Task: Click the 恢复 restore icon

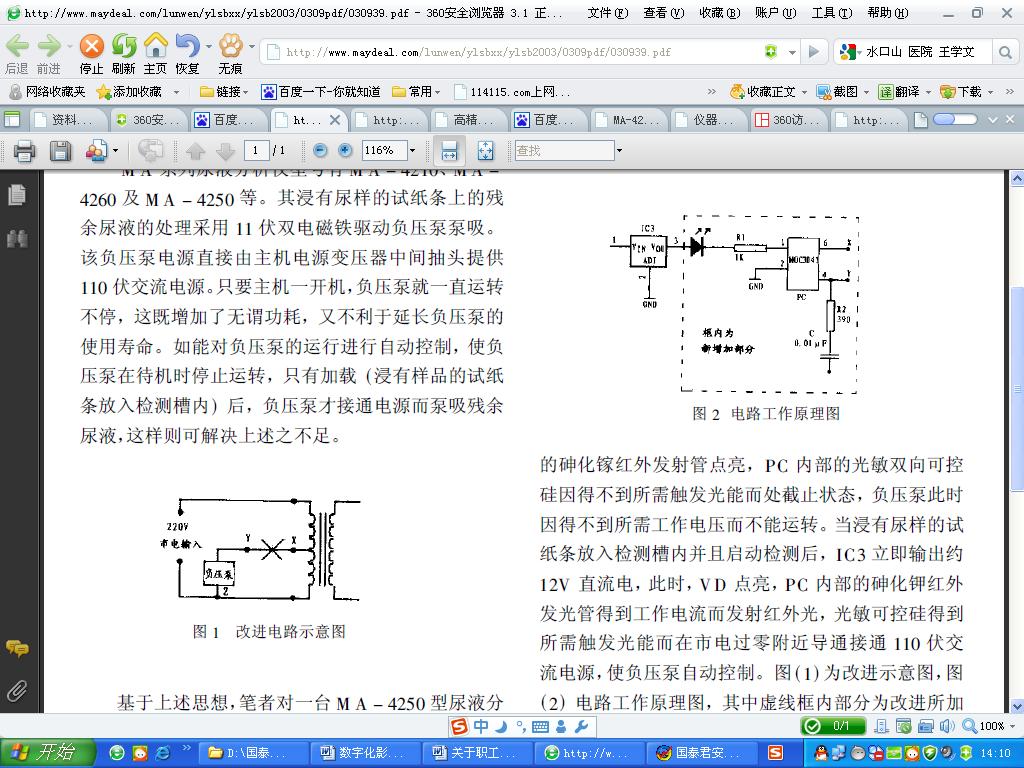Action: point(187,46)
